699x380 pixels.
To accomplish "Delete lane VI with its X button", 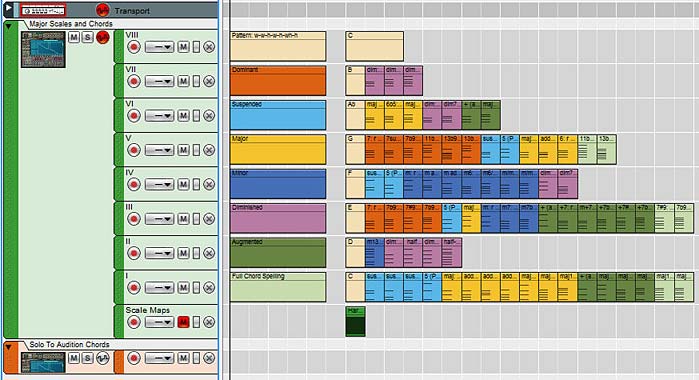I will [x=209, y=116].
